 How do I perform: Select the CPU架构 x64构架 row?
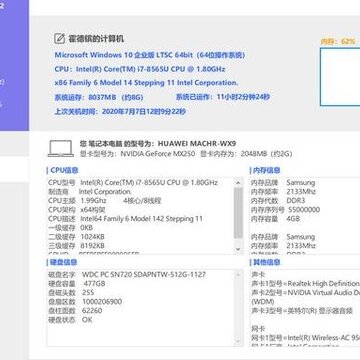tap(77, 210)
